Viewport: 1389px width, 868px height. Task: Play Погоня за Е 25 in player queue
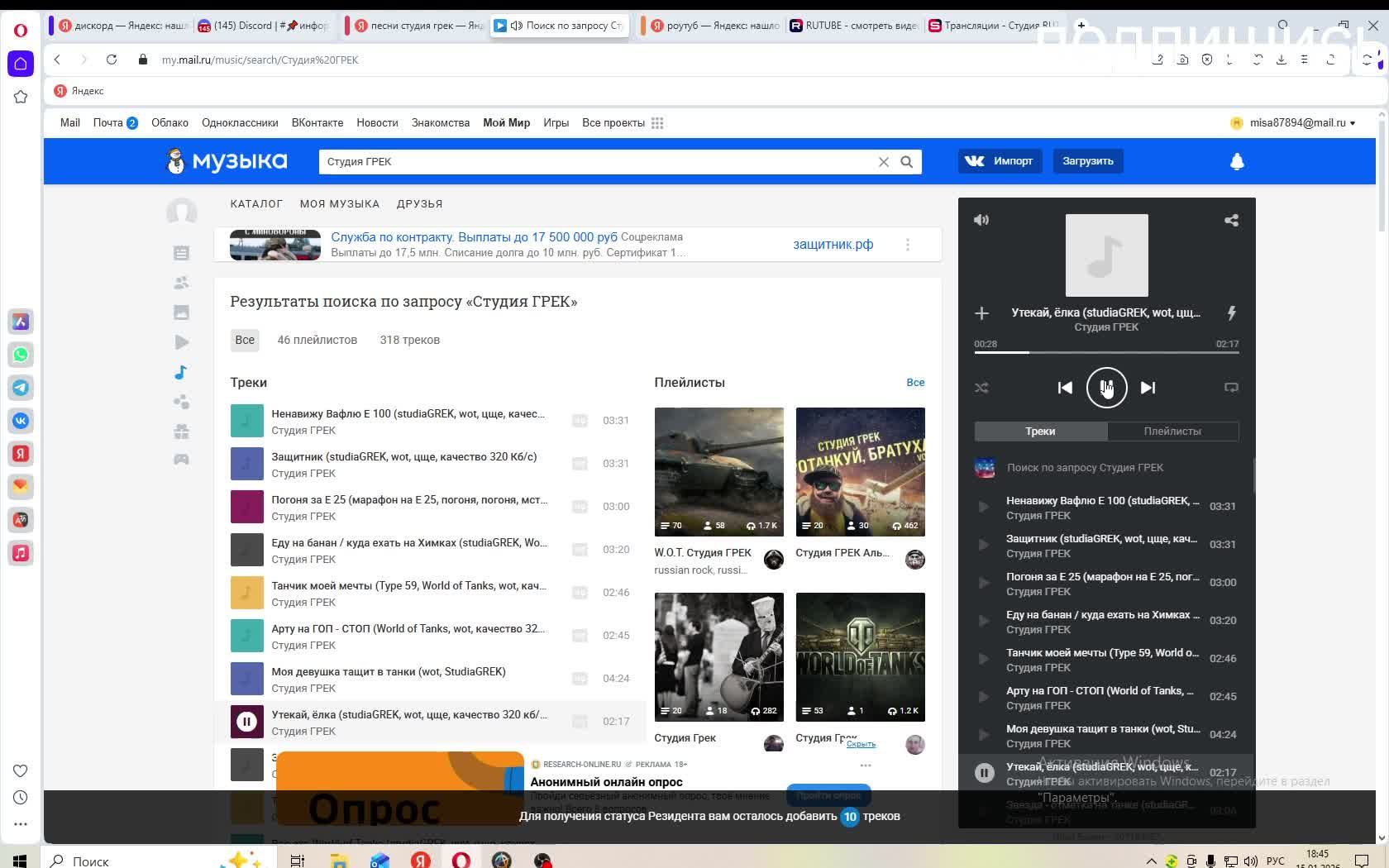coord(983,583)
